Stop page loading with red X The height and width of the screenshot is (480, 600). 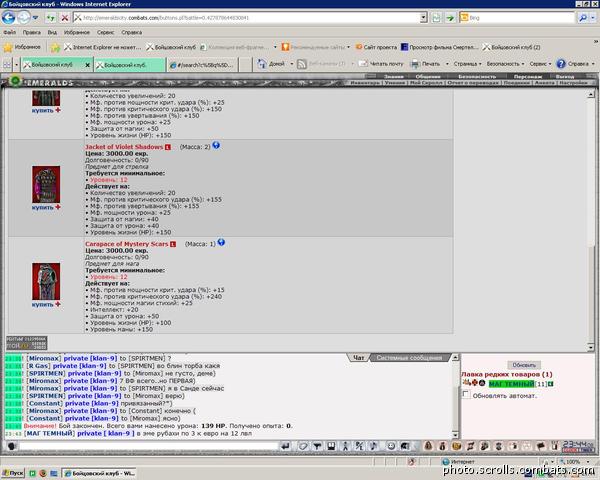tap(65, 18)
